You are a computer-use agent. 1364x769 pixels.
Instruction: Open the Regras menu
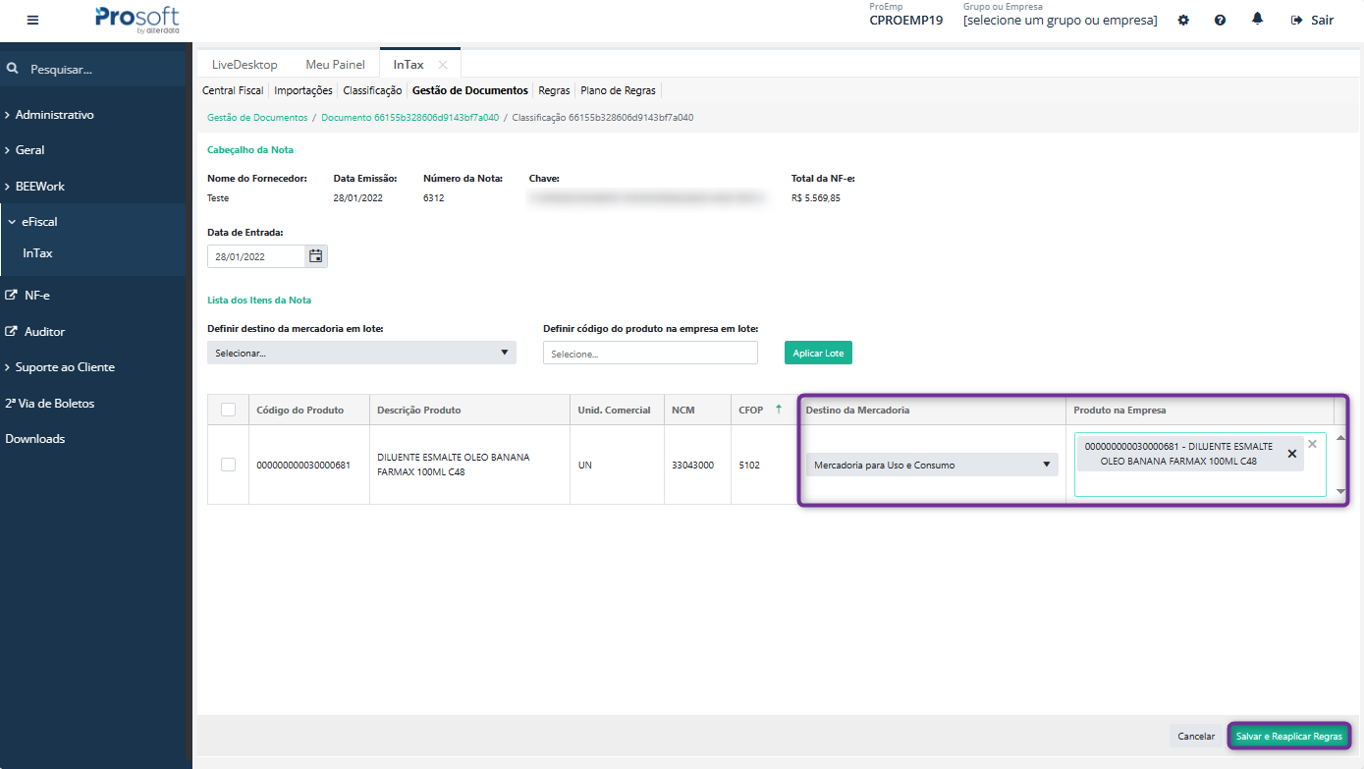pos(554,90)
